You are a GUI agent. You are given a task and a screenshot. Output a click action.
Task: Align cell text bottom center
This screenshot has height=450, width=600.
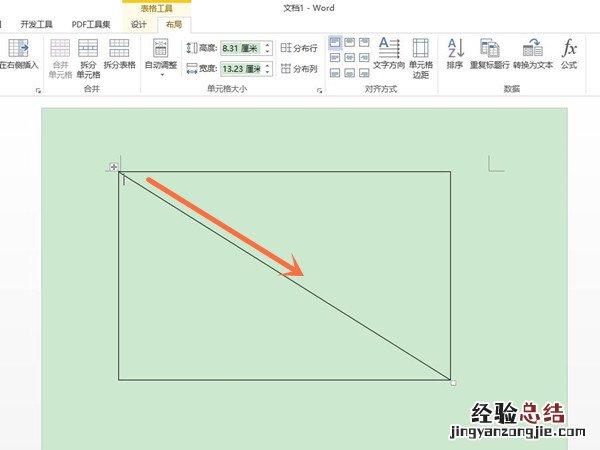[349, 73]
